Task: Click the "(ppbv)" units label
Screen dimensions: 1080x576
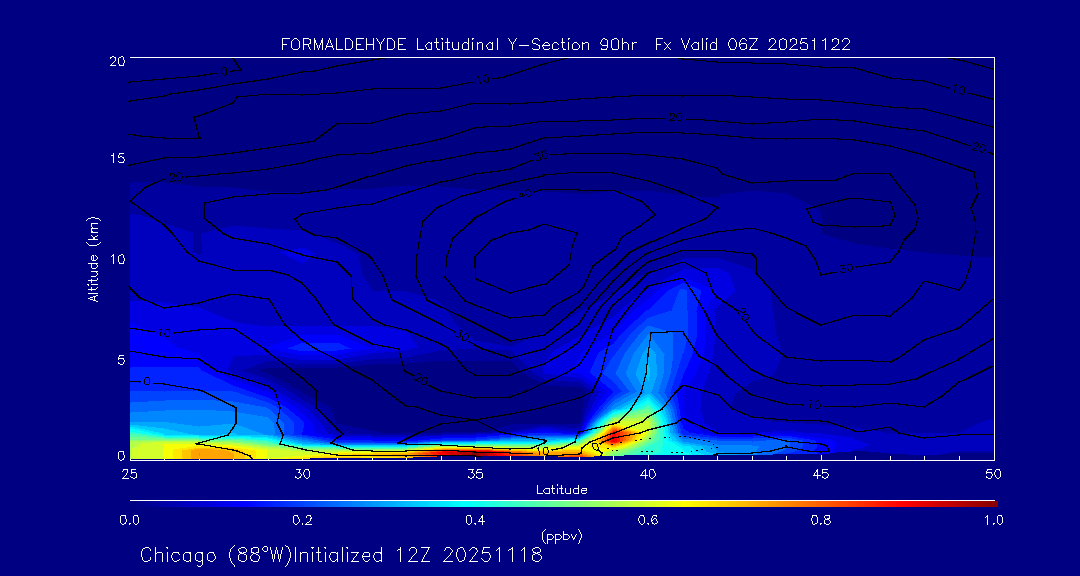Action: pos(561,536)
